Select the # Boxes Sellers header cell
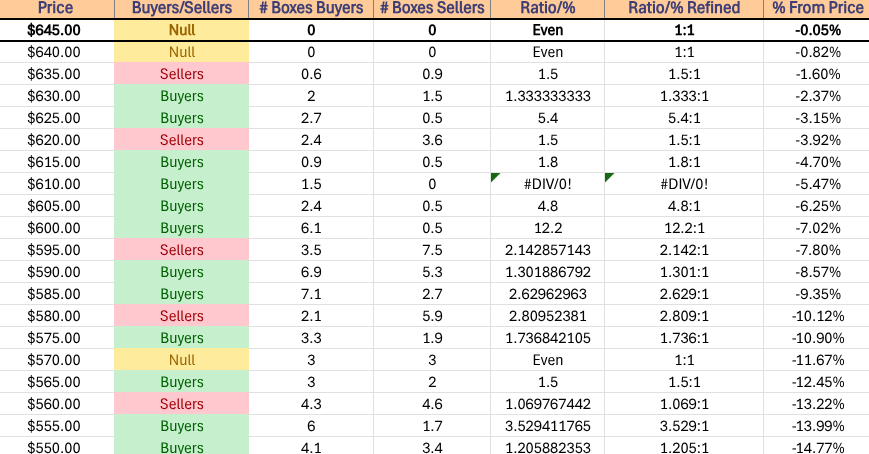This screenshot has height=454, width=869. tap(432, 8)
